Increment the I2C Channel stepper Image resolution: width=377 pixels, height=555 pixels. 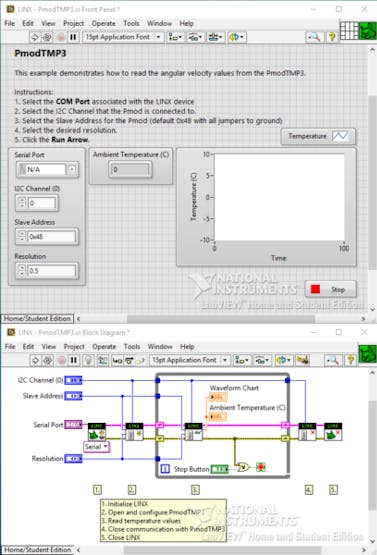click(22, 200)
